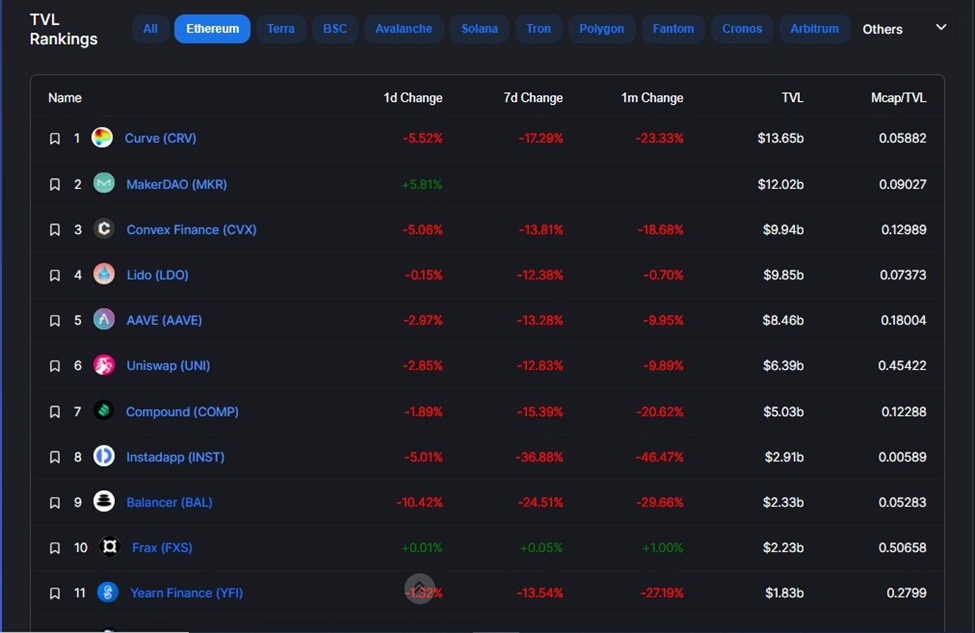Viewport: 975px width, 633px height.
Task: Bookmark the Yearn Finance (YFI) row
Action: tap(55, 594)
